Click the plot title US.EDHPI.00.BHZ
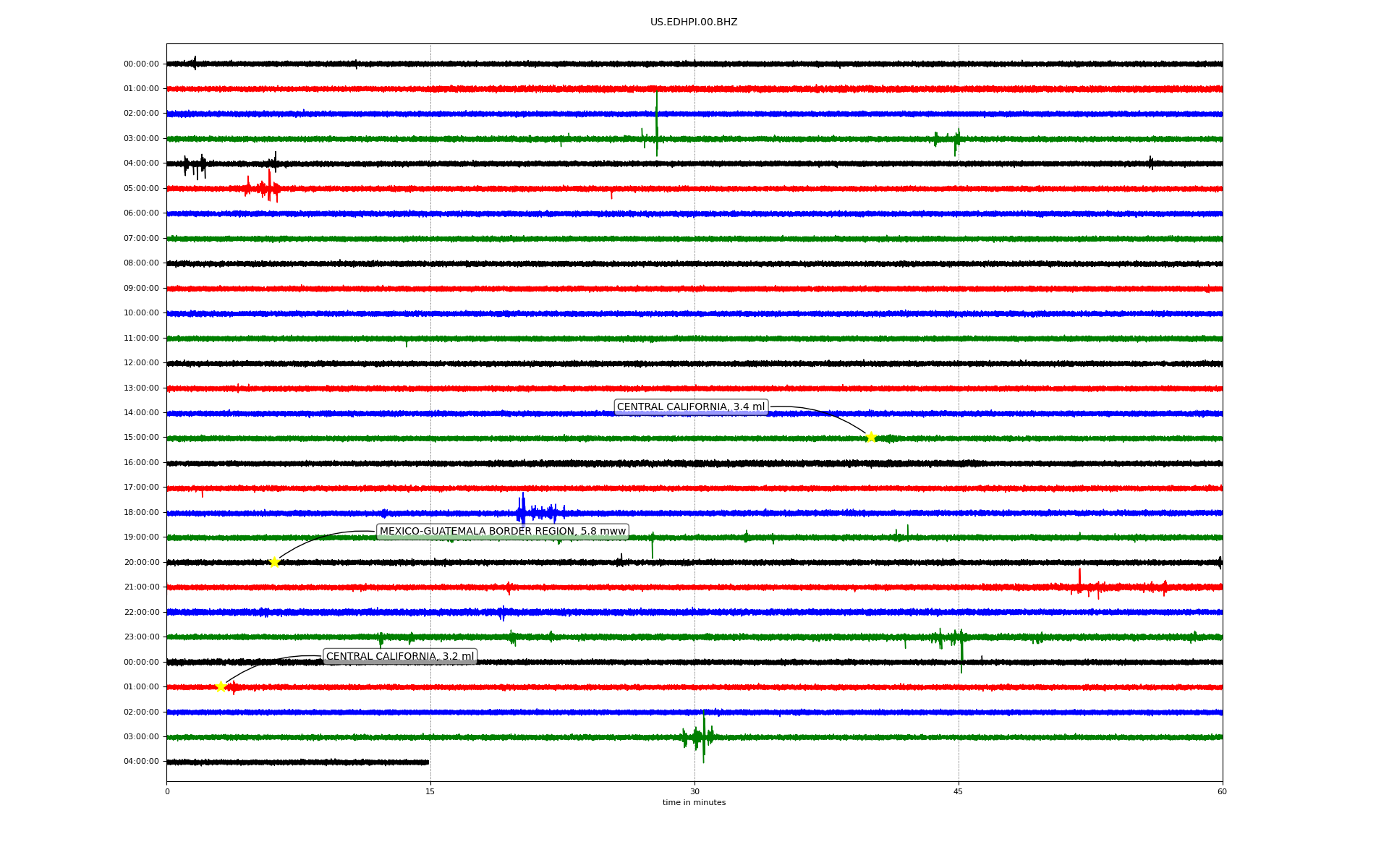This screenshot has height=868, width=1389. point(693,22)
